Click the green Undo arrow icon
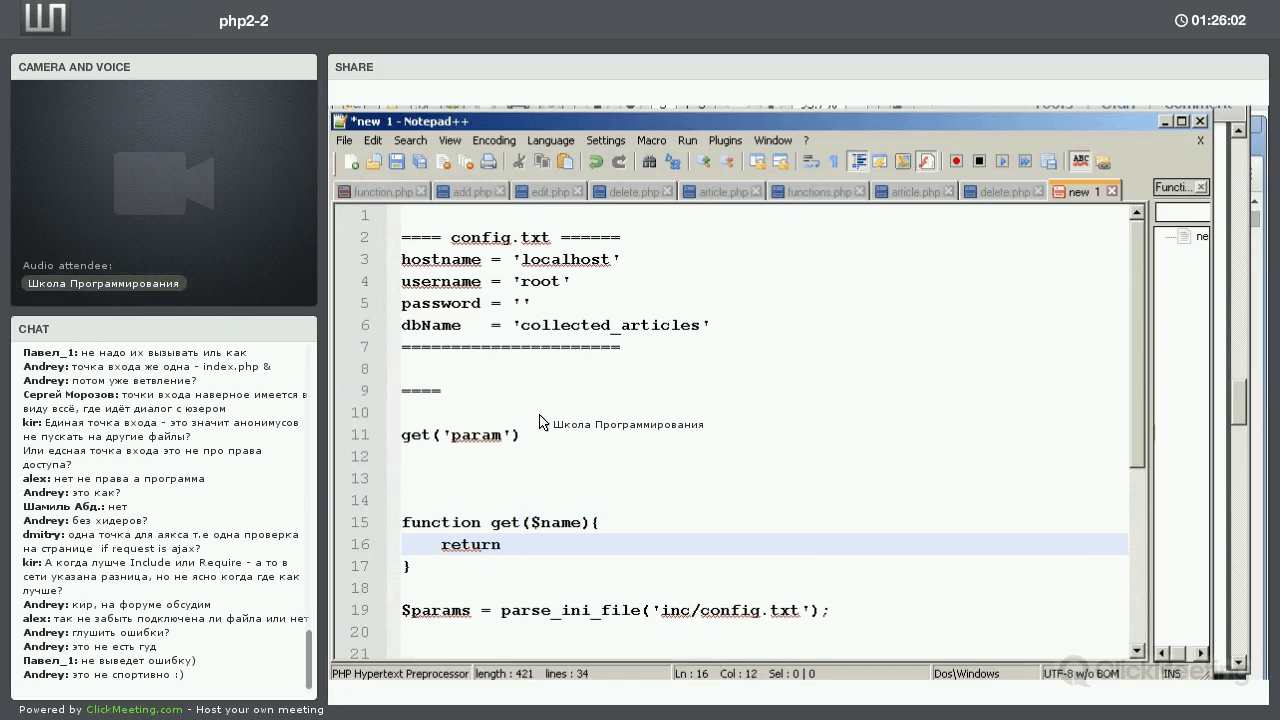This screenshot has height=720, width=1280. point(596,162)
